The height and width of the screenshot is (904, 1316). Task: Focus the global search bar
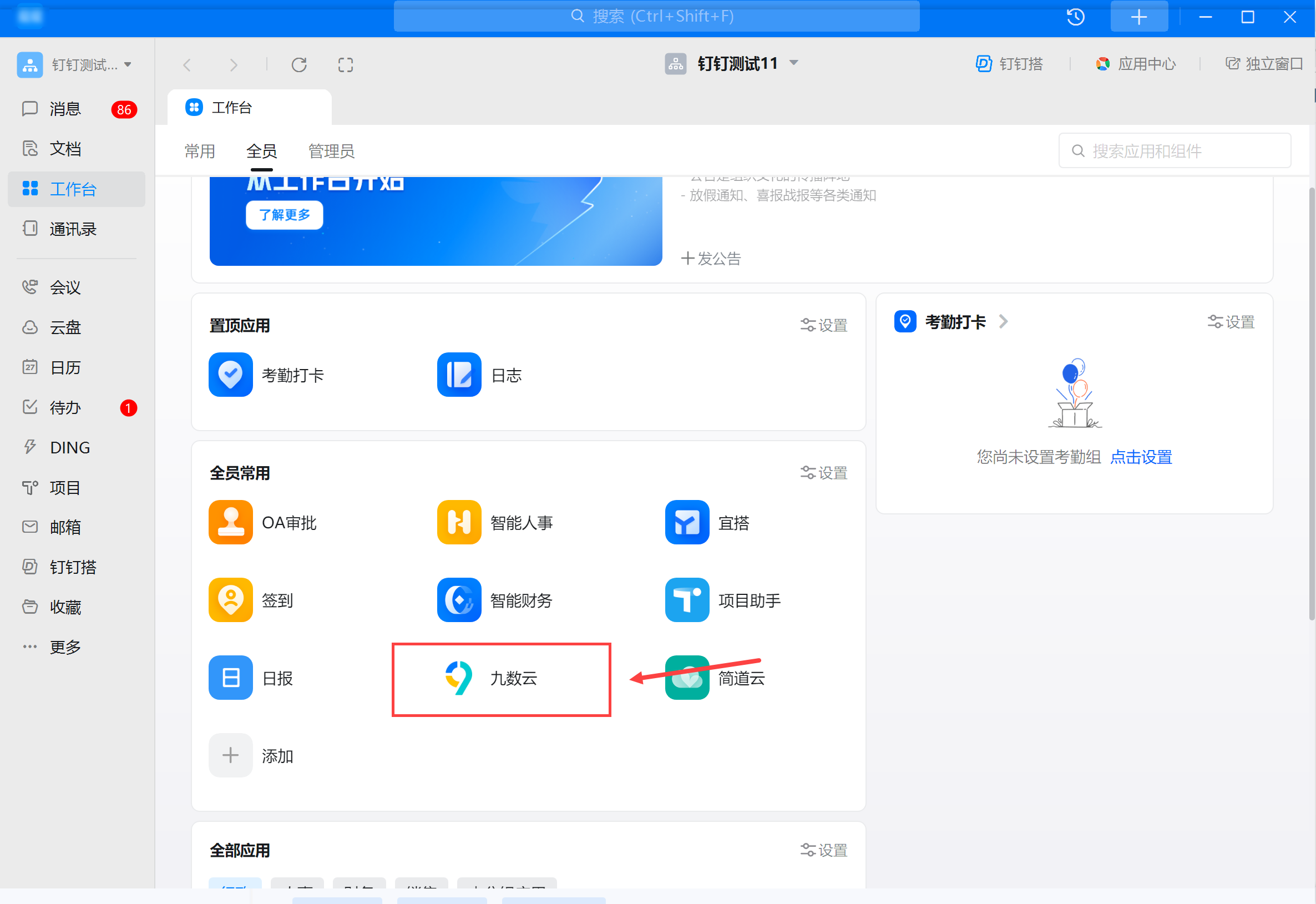(657, 17)
